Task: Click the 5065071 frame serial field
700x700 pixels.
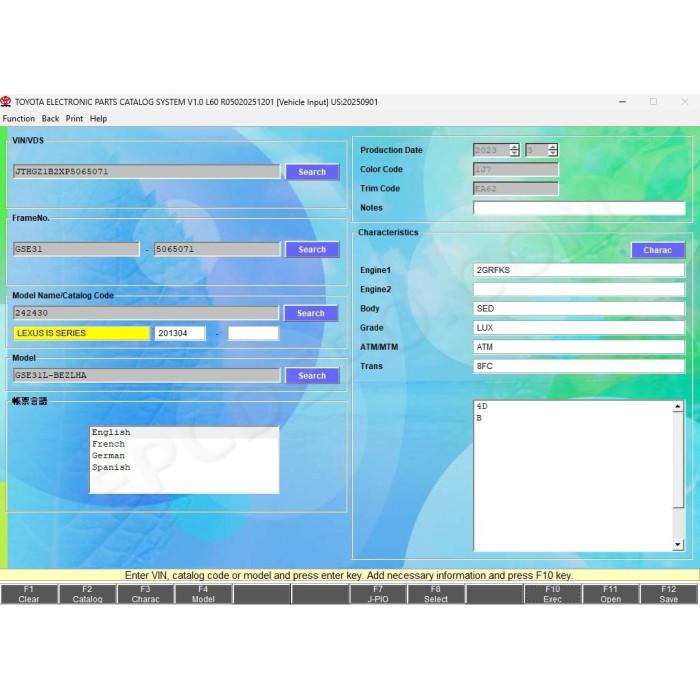Action: pyautogui.click(x=217, y=249)
